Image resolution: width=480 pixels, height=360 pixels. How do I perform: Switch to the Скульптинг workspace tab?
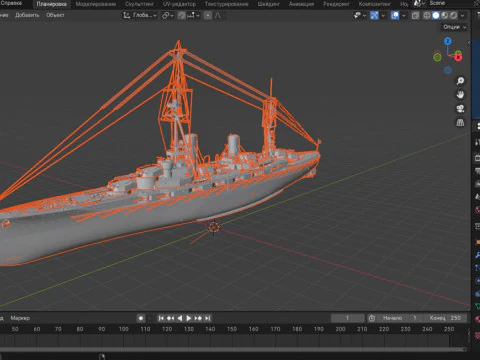139,4
